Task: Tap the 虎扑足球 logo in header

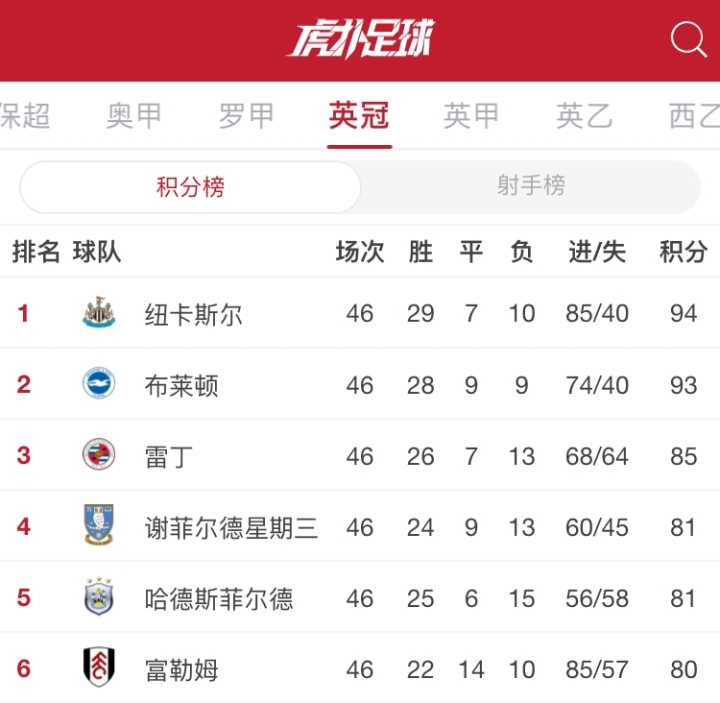Action: click(360, 39)
